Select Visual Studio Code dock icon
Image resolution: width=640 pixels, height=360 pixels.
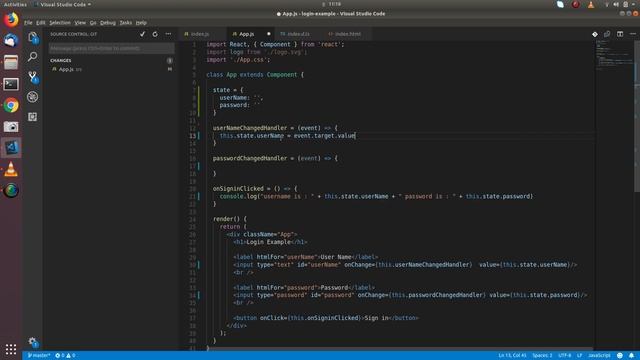(11, 147)
